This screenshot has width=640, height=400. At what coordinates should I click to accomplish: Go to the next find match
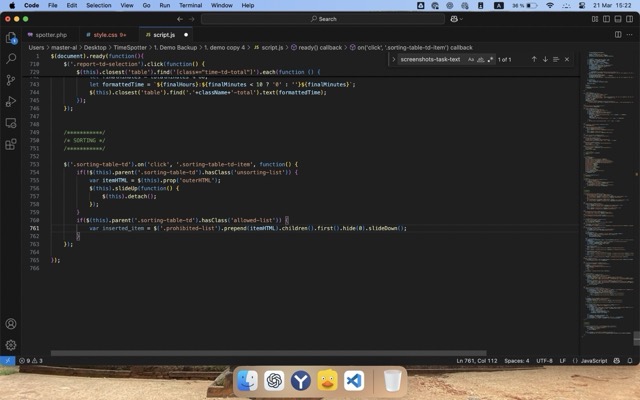545,60
